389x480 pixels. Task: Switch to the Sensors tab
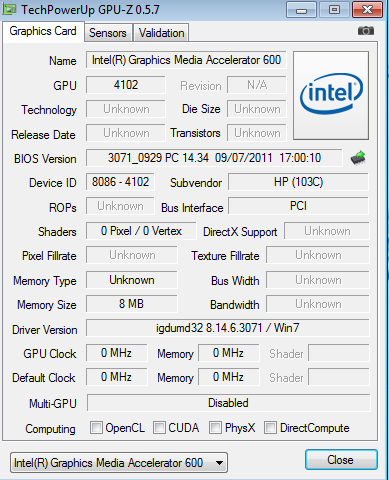(x=108, y=33)
